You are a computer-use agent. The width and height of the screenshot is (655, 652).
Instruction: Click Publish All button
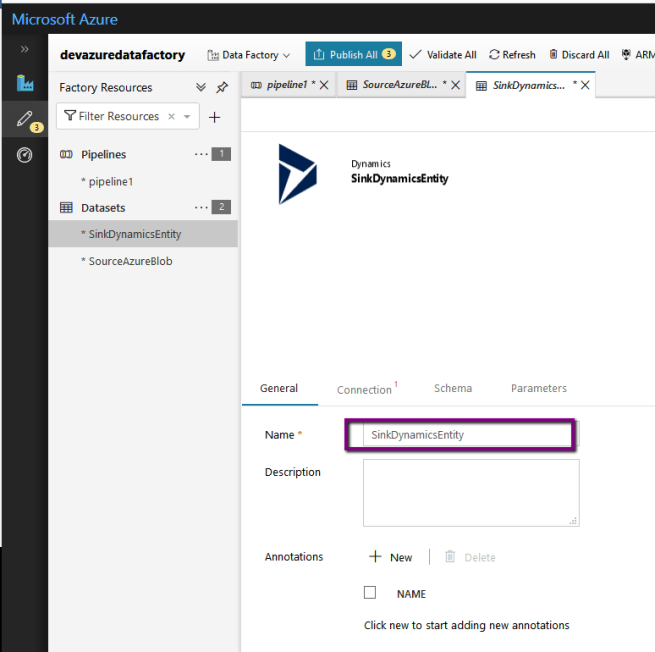click(x=354, y=55)
